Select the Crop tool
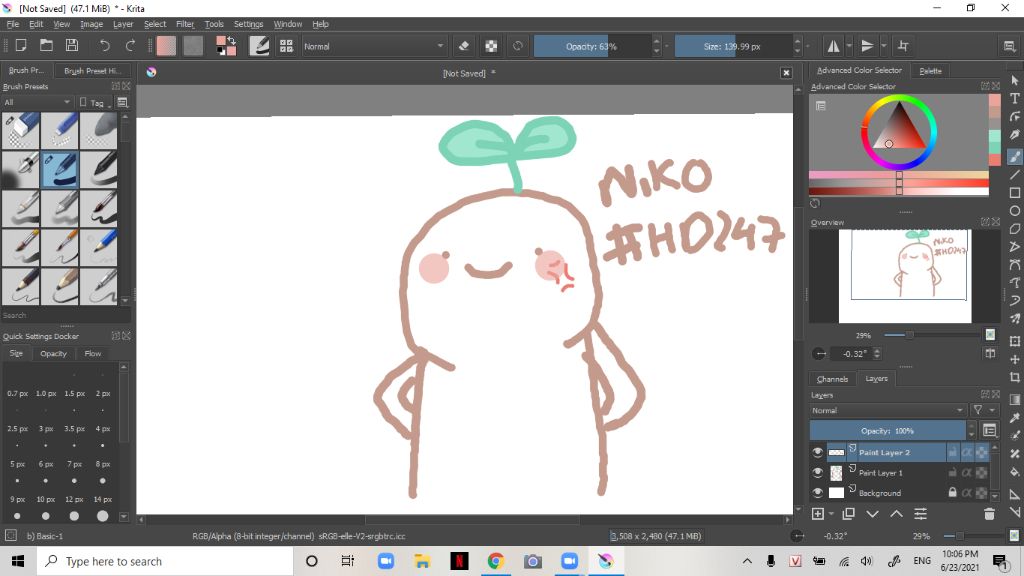The image size is (1024, 576). (x=1015, y=377)
